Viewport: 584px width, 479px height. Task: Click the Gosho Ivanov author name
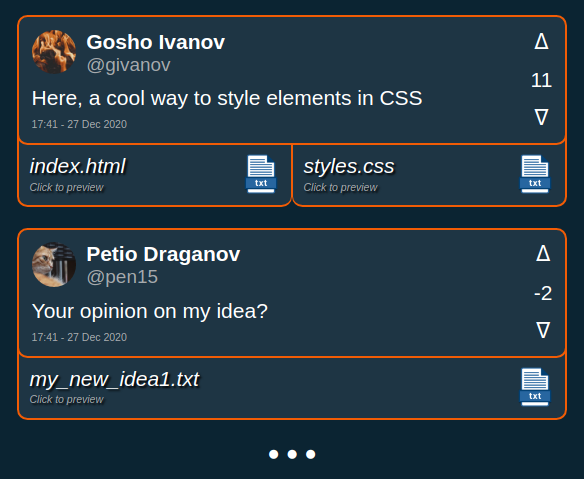coord(156,42)
